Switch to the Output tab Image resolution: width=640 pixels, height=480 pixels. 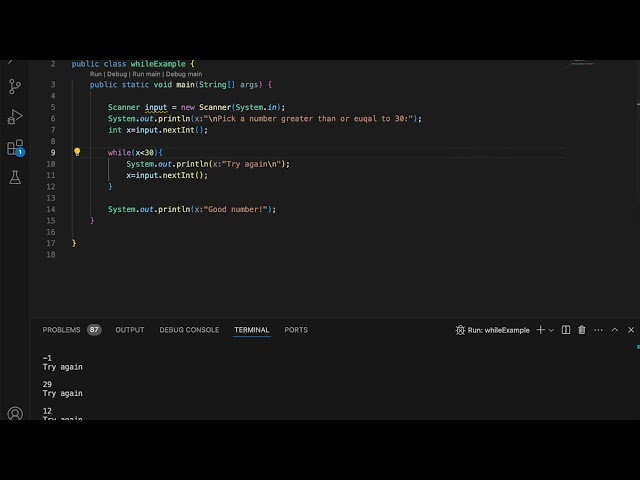[130, 330]
